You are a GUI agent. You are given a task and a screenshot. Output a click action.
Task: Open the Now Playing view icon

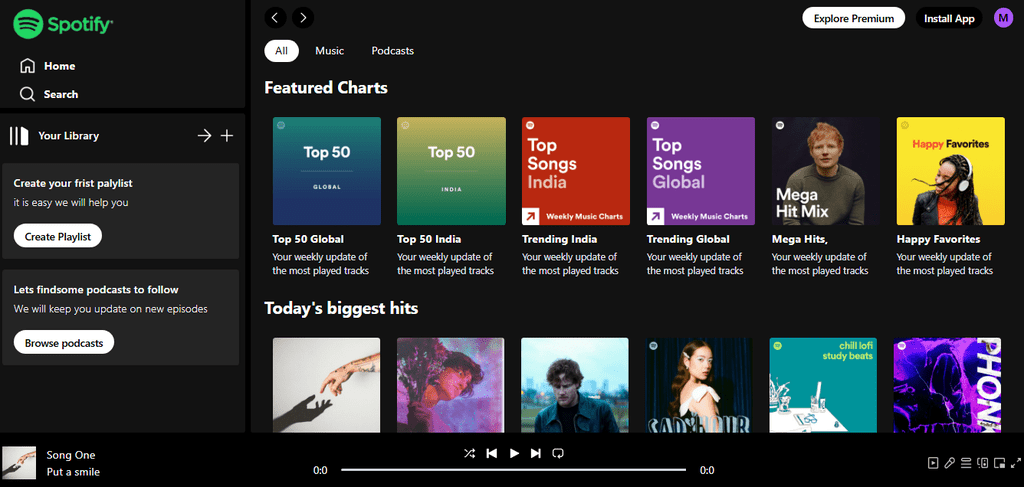933,463
